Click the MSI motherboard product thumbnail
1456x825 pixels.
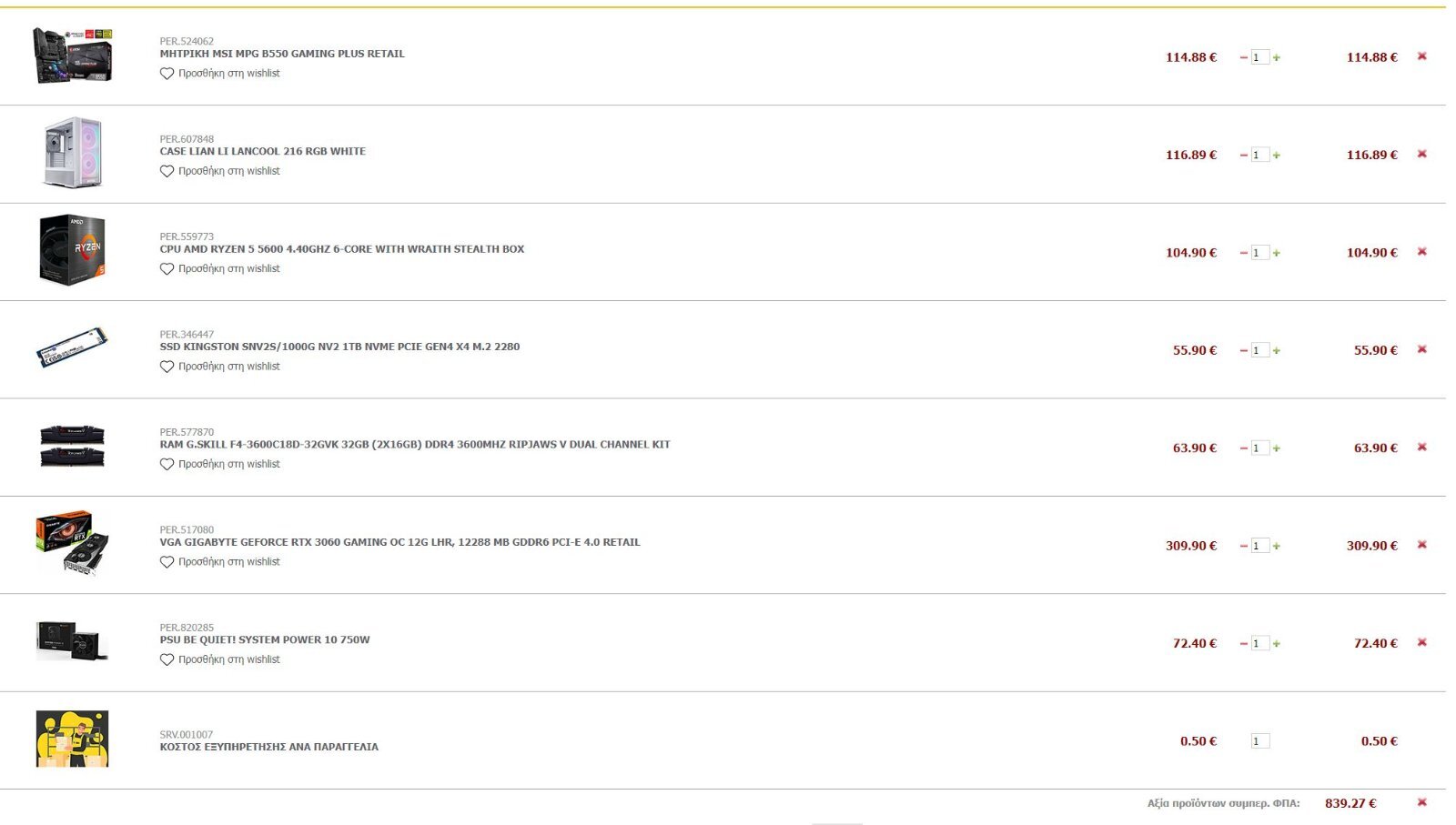coord(72,55)
